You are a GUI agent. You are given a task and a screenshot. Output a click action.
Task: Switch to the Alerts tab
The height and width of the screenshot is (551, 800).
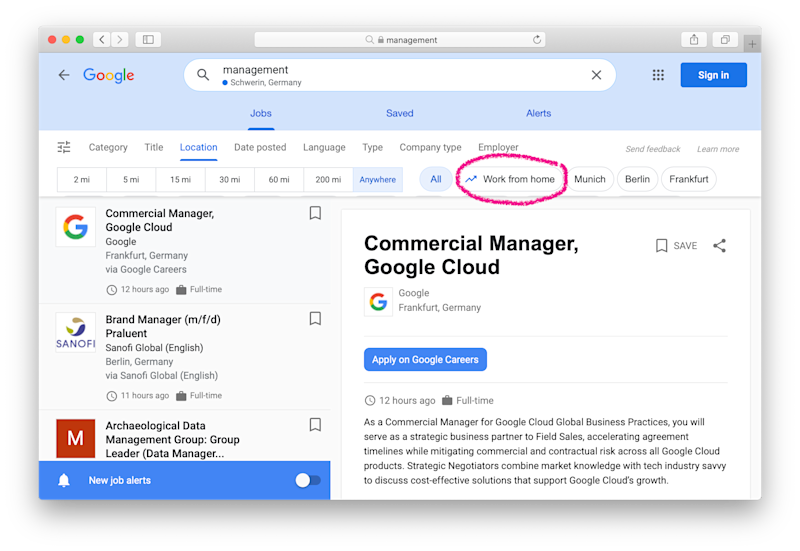[539, 113]
